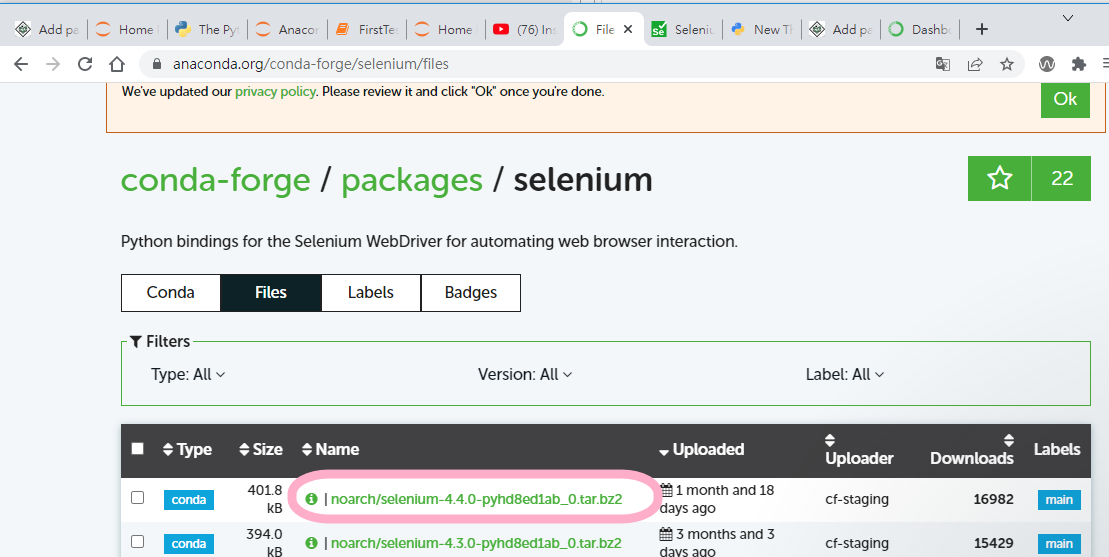
Task: Open a new browser tab
Action: pyautogui.click(x=981, y=29)
